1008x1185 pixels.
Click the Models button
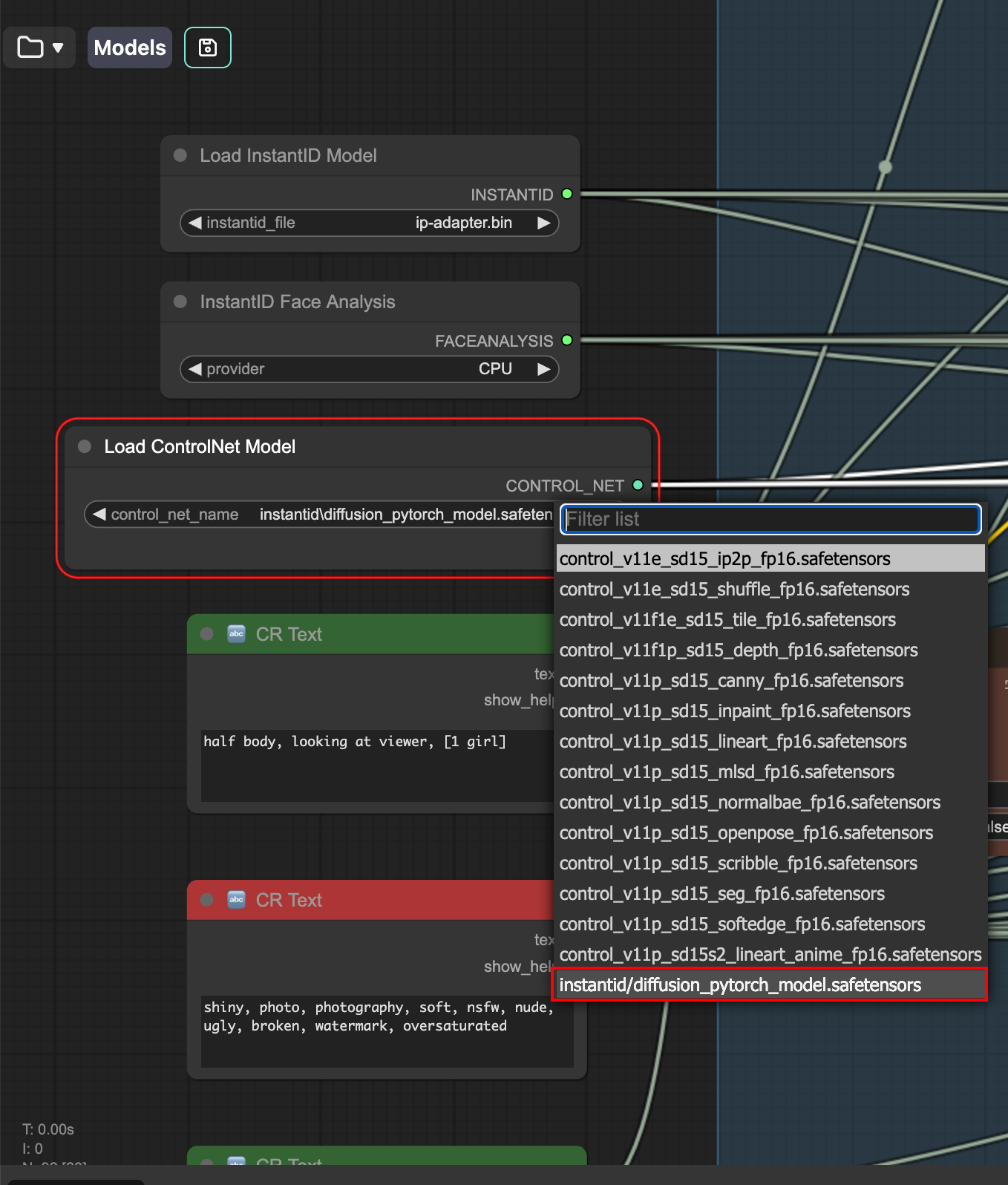[x=130, y=48]
